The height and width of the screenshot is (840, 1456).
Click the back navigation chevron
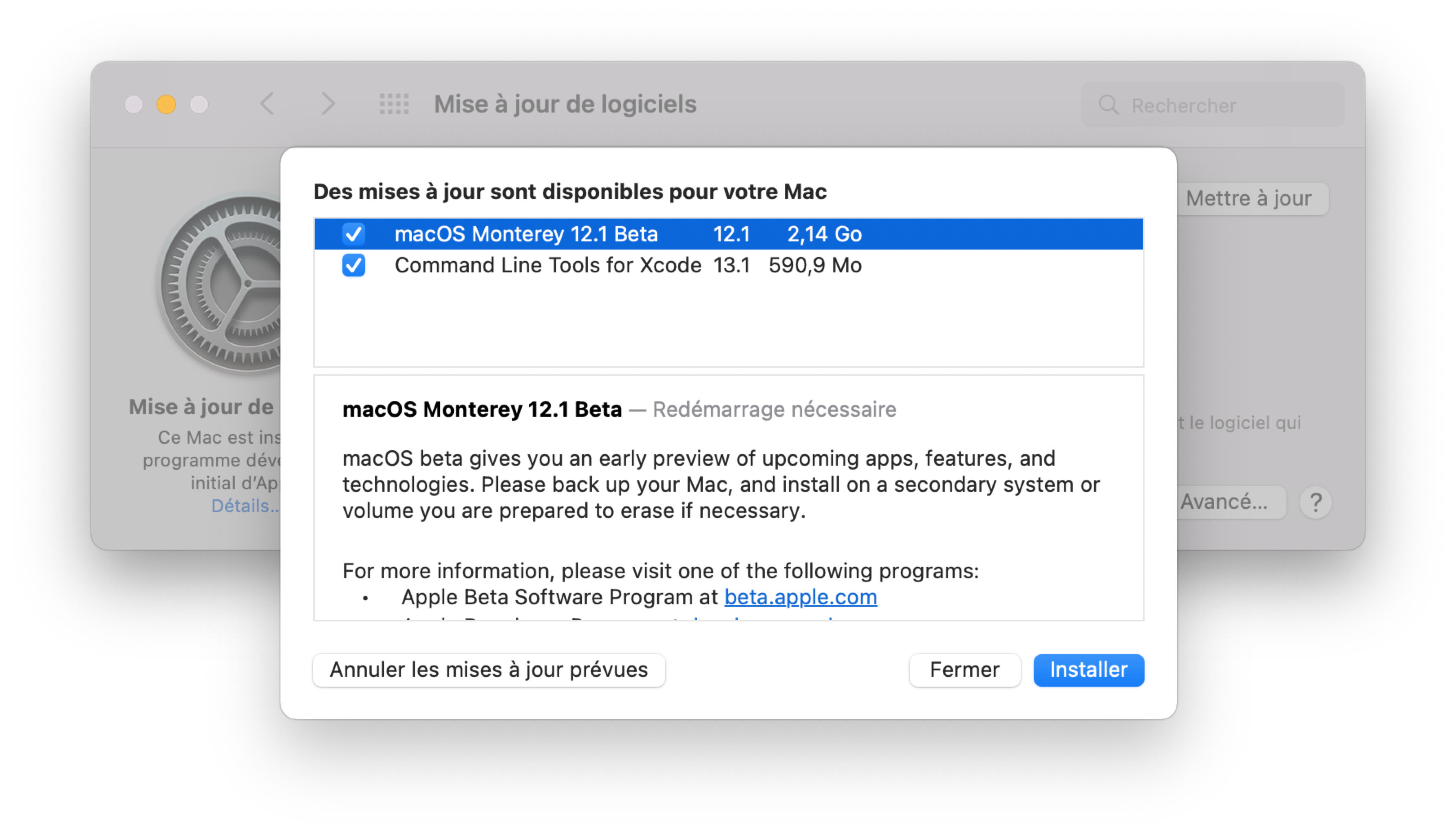(267, 104)
